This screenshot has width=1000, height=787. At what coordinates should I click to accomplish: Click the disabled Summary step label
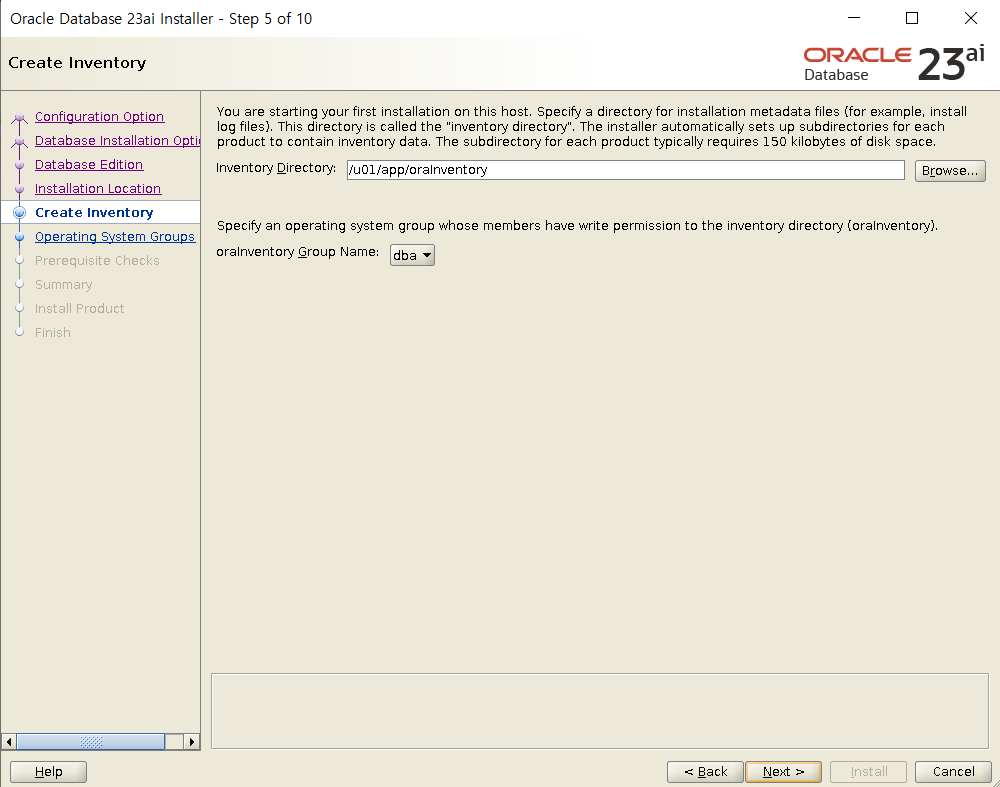[x=63, y=284]
